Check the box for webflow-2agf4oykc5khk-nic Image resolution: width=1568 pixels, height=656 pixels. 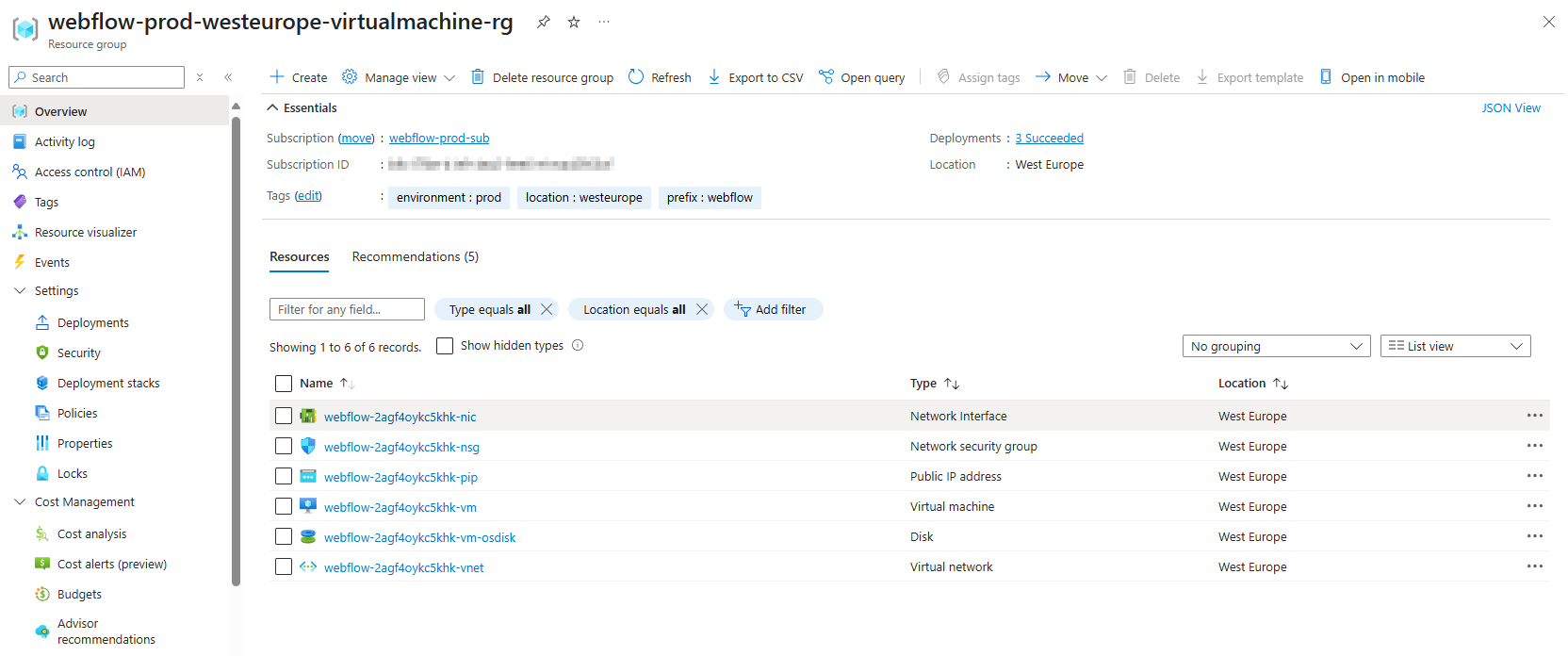pos(284,416)
